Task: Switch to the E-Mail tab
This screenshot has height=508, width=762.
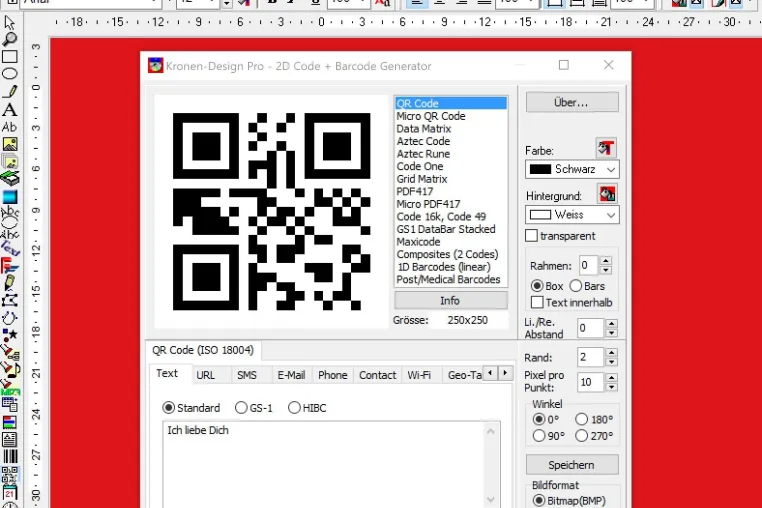Action: click(291, 375)
